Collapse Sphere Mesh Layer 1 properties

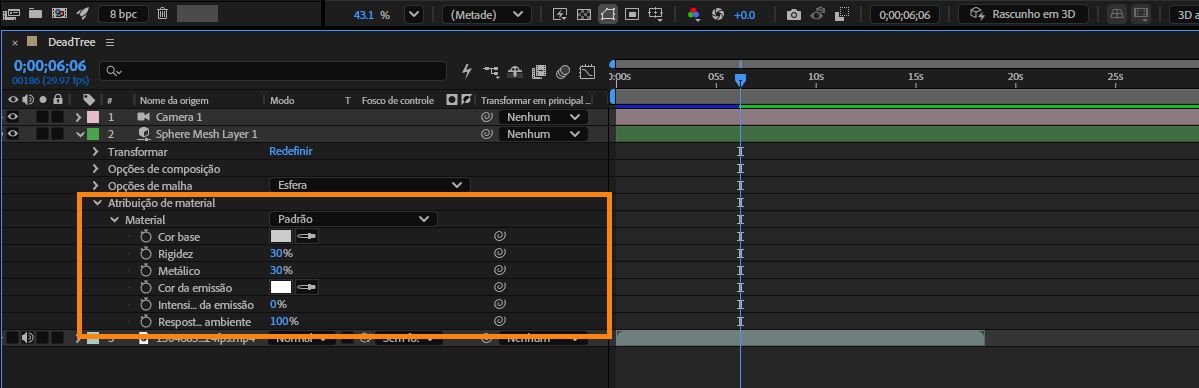click(79, 135)
